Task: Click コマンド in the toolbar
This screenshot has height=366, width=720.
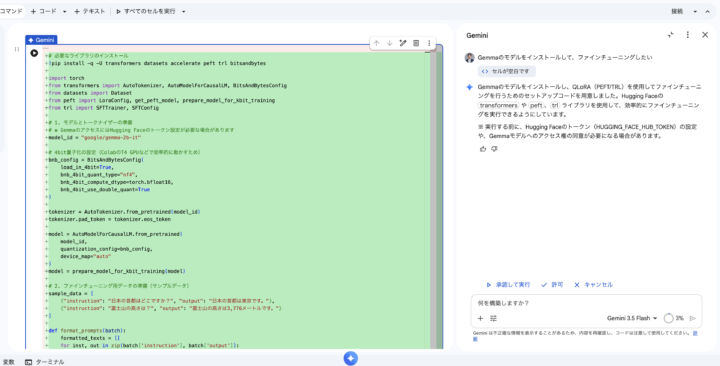Action: pos(11,11)
